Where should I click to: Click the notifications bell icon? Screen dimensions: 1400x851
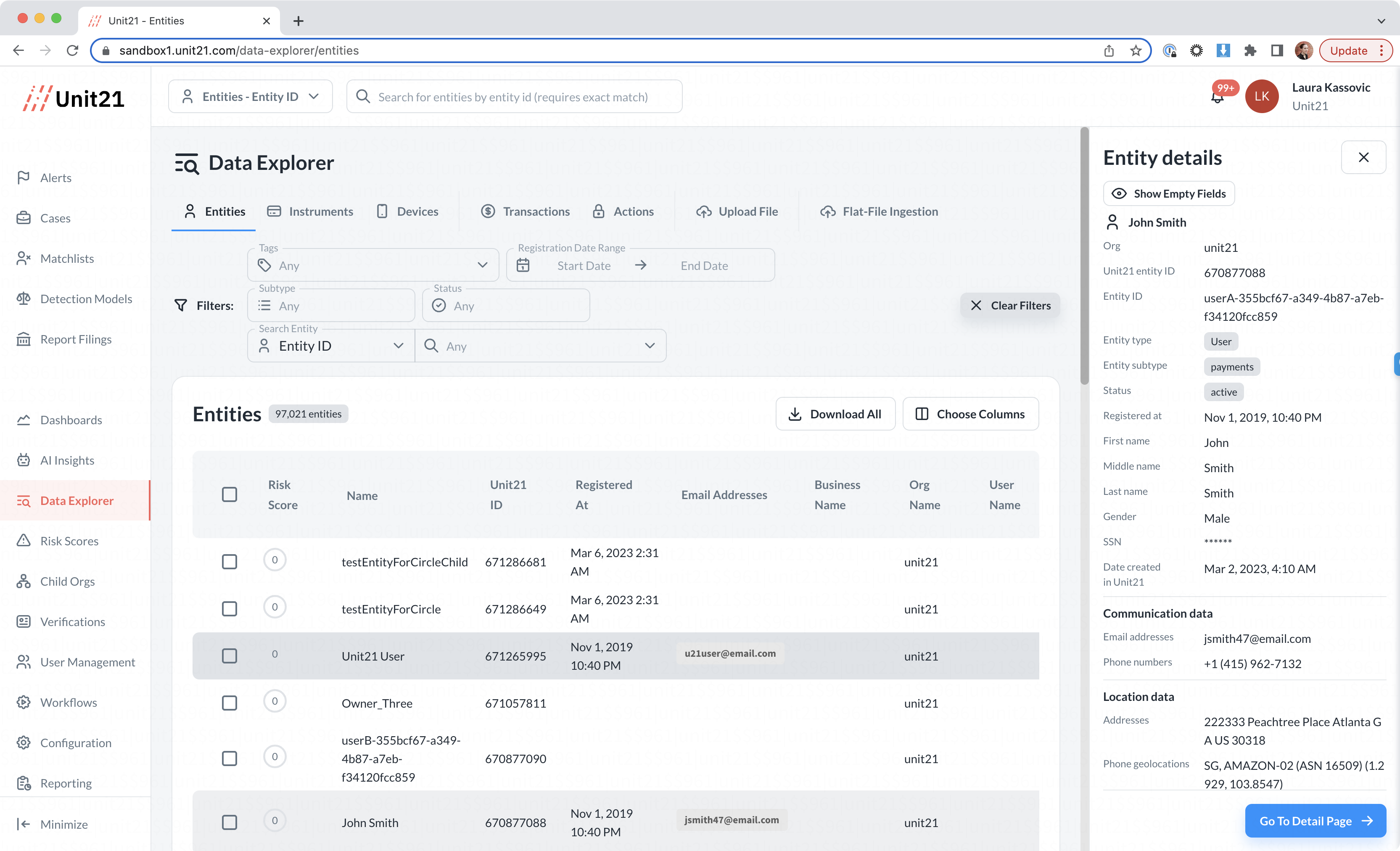point(1216,98)
